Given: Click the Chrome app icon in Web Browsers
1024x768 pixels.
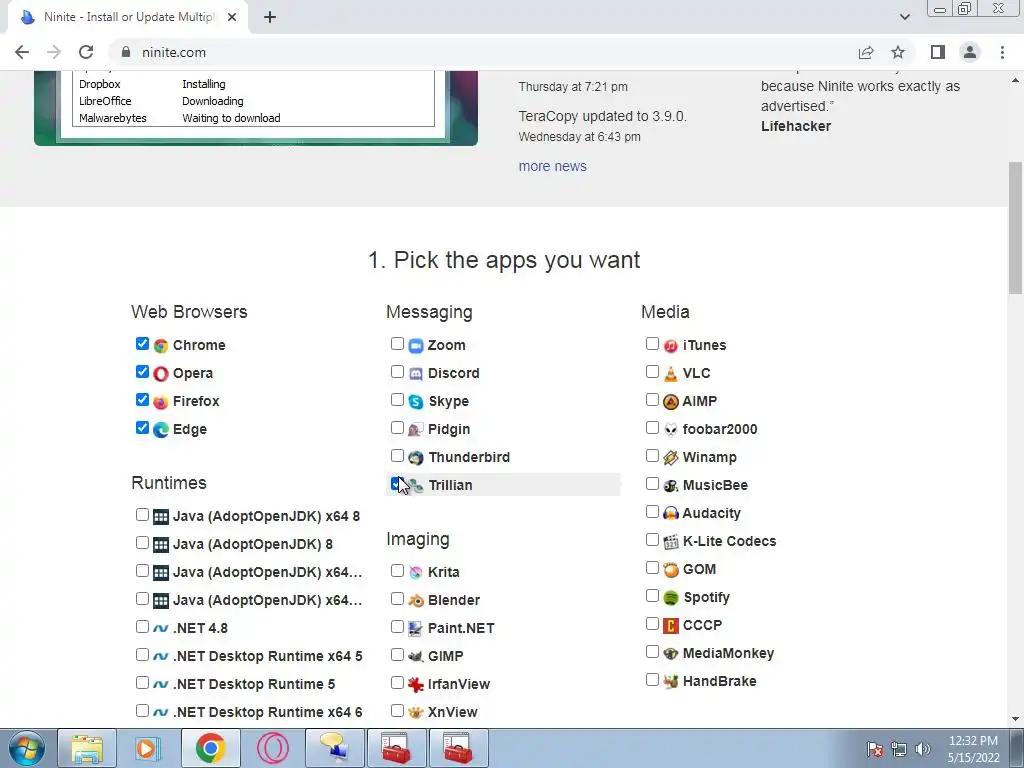Looking at the screenshot, I should point(161,345).
